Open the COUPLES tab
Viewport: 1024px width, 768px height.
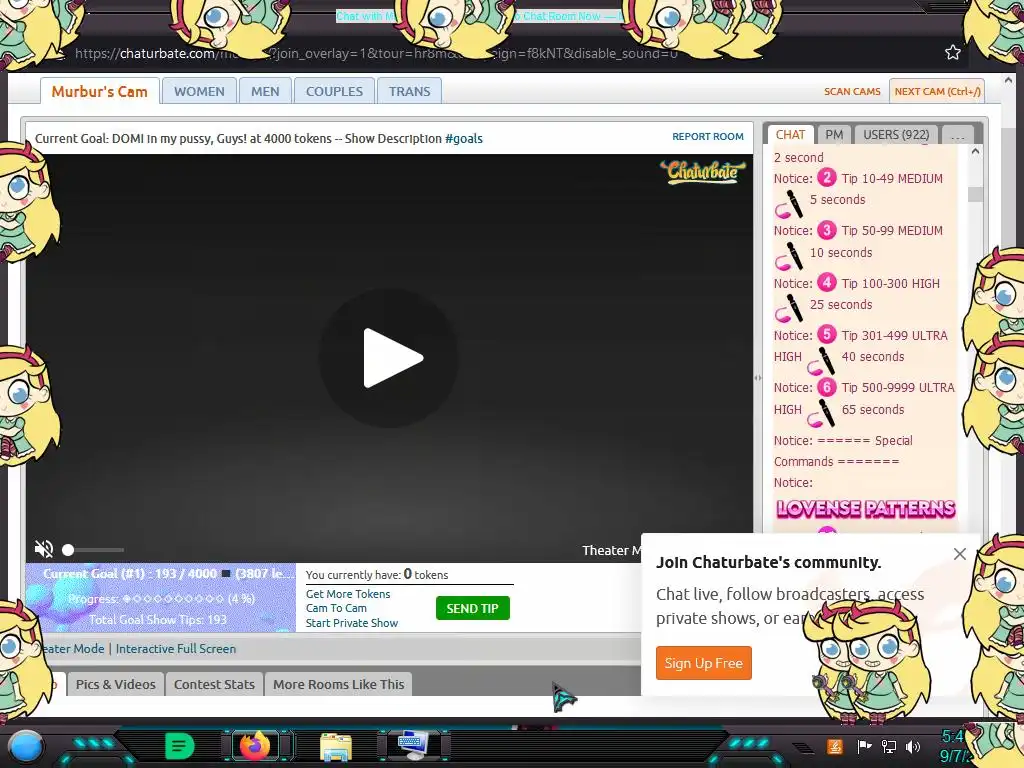click(334, 91)
